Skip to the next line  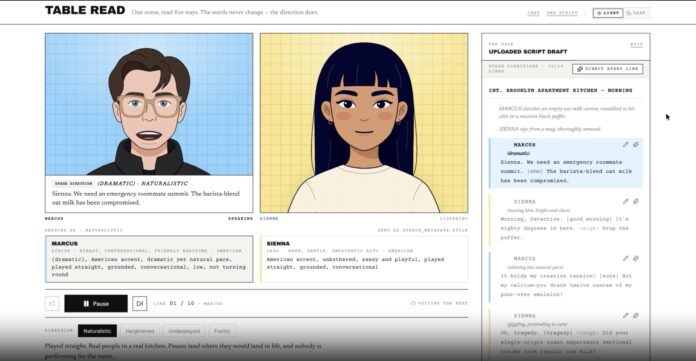point(139,304)
